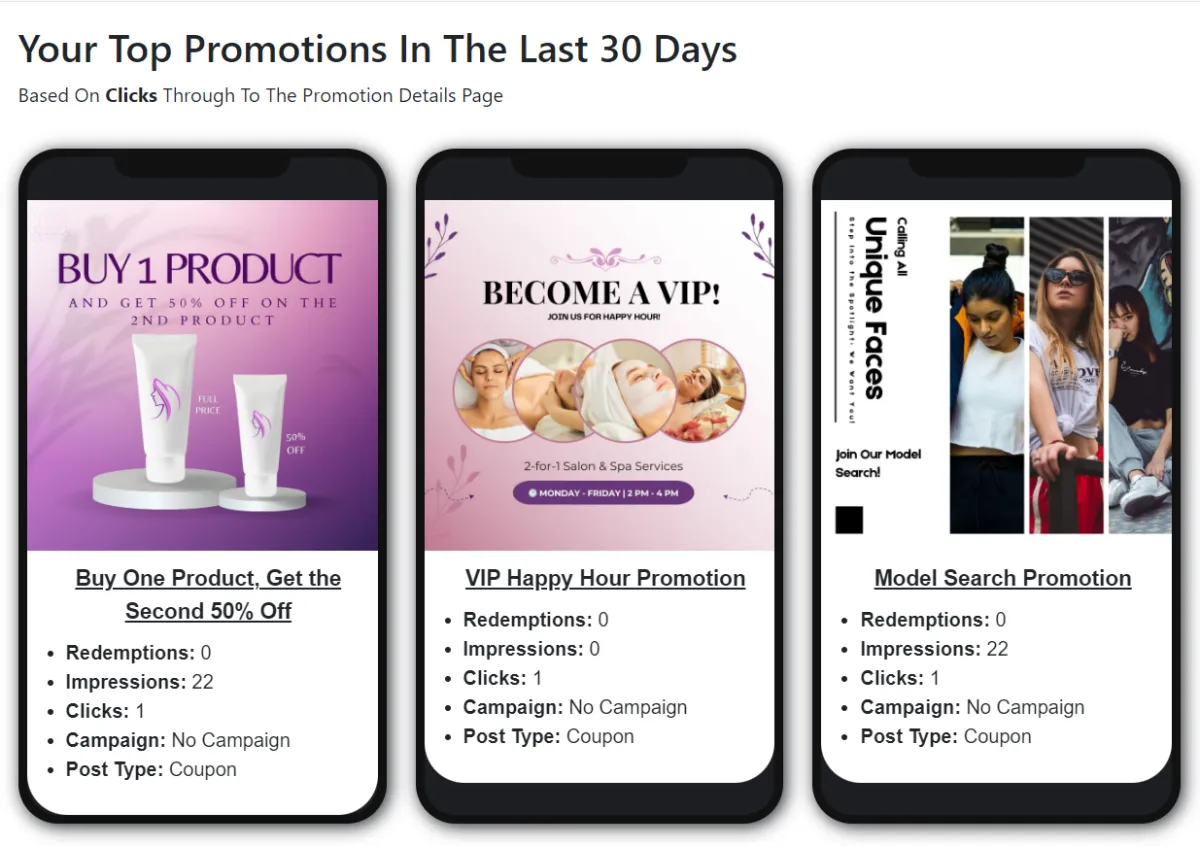Click the ornamental flourish above Become A VIP
This screenshot has width=1200, height=846.
(x=599, y=259)
